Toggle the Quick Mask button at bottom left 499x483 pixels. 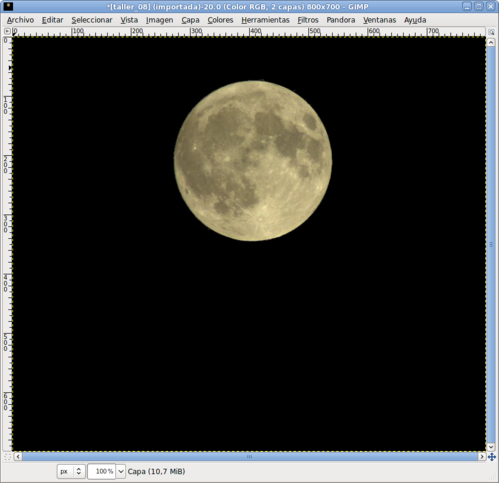click(x=7, y=457)
